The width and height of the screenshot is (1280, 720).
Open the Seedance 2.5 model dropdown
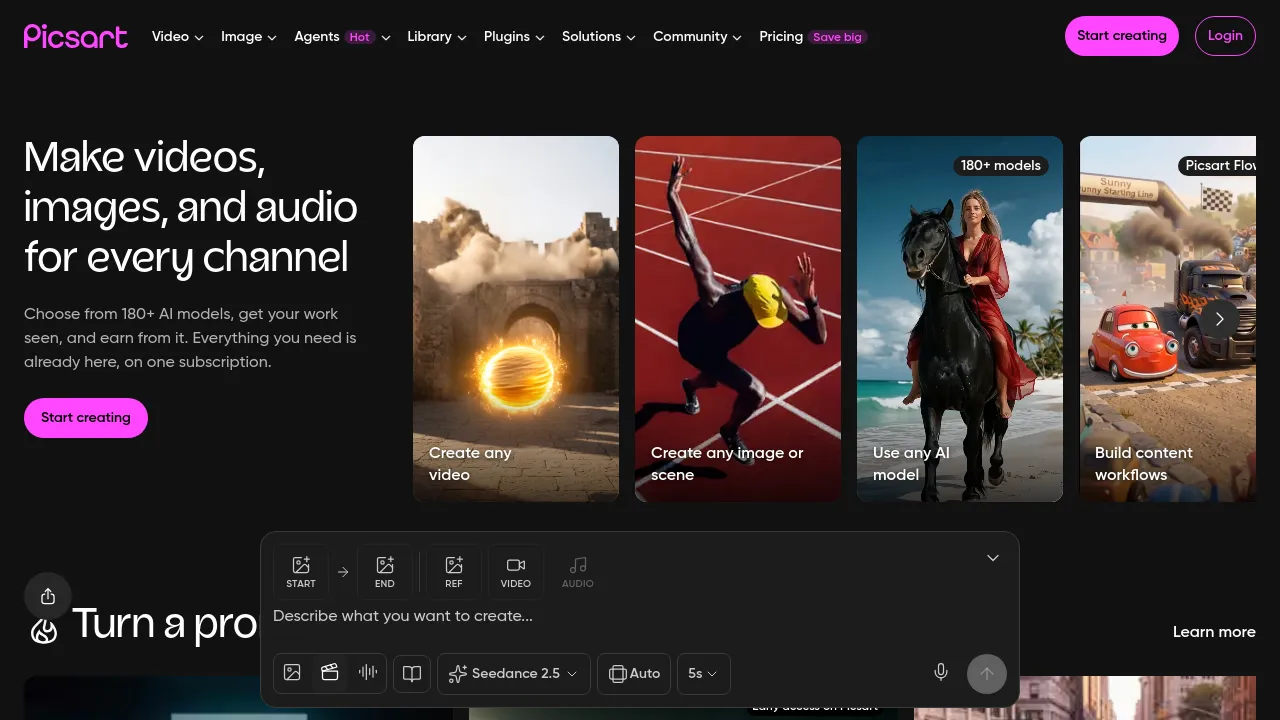(x=514, y=674)
